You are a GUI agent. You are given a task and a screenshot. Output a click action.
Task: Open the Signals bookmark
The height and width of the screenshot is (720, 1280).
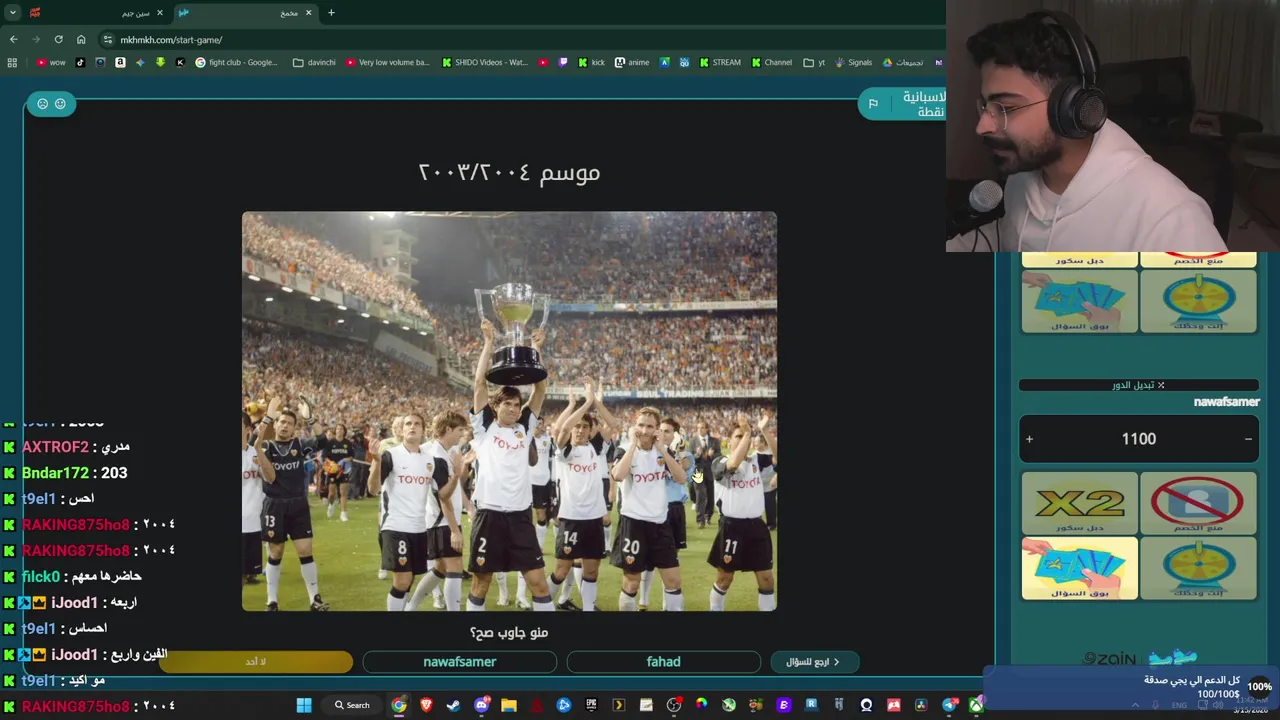pyautogui.click(x=853, y=62)
